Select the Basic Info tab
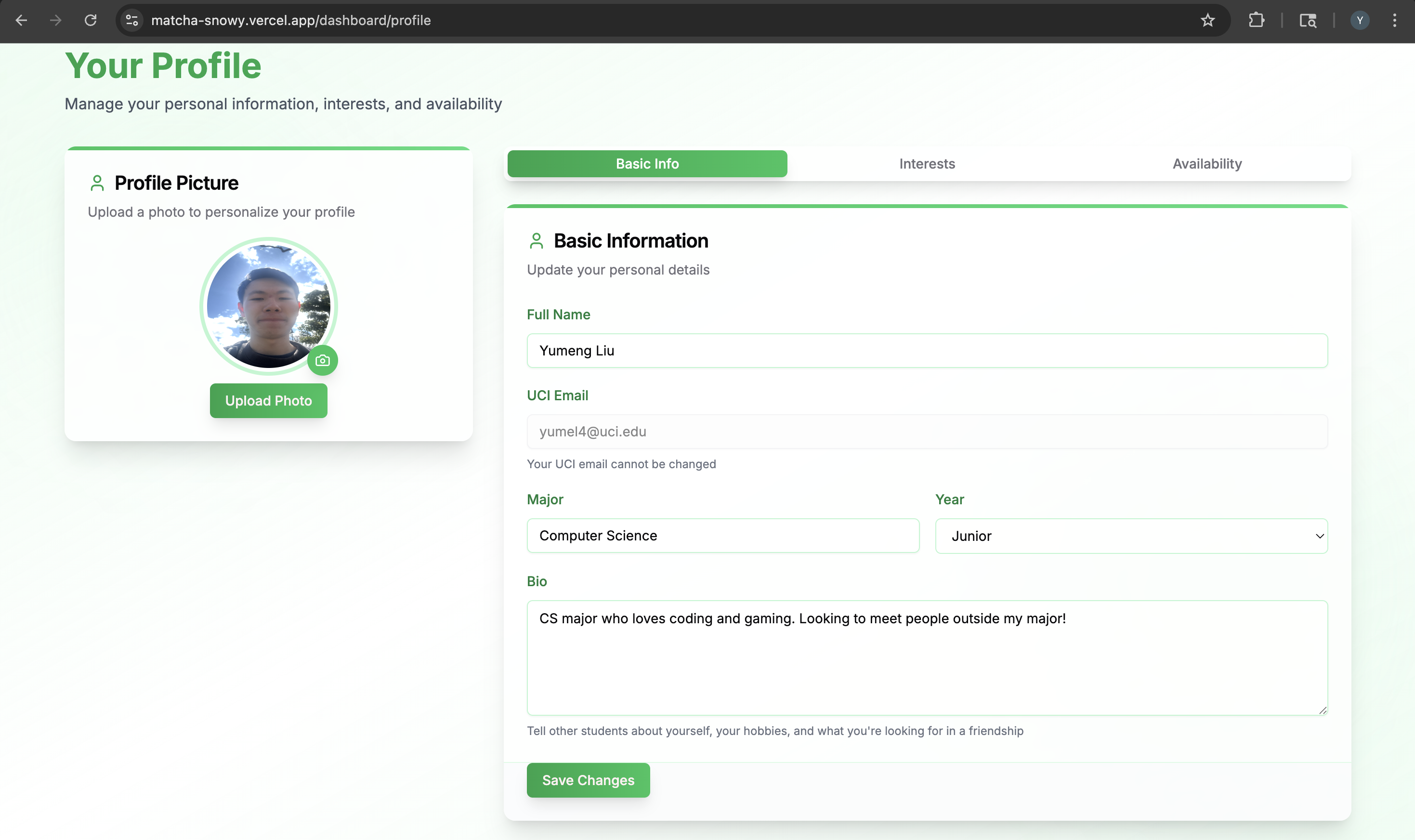Screen dimensions: 1415x840 pos(647,164)
